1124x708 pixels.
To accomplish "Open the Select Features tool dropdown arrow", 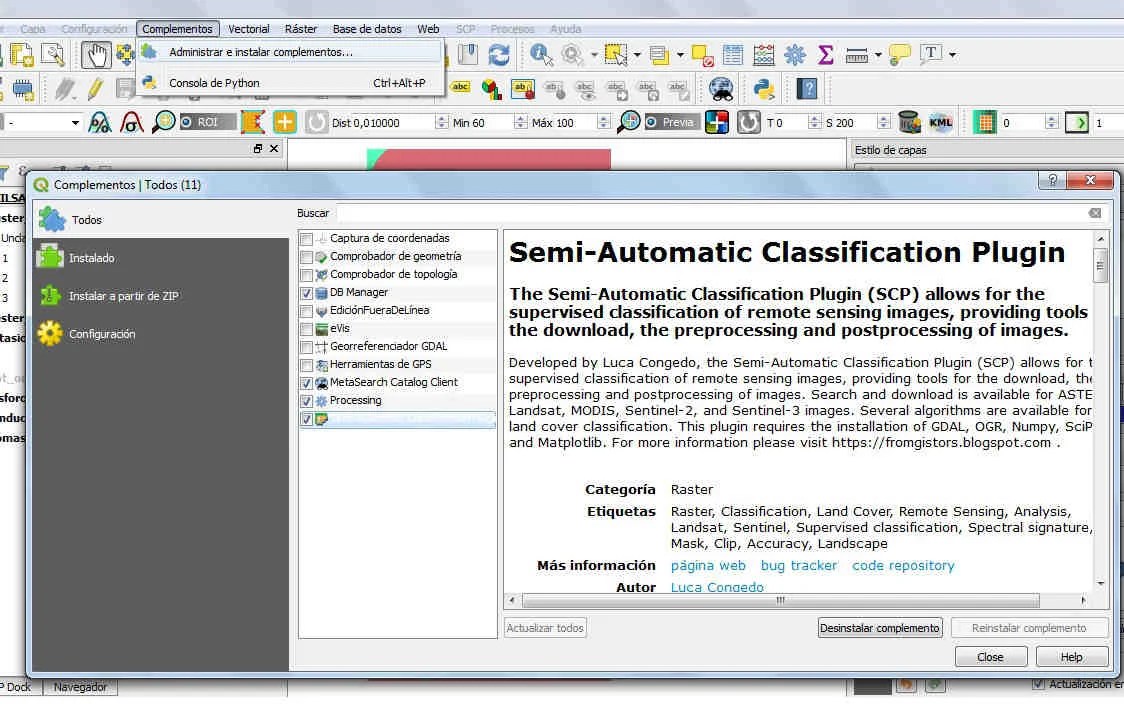I will (637, 54).
